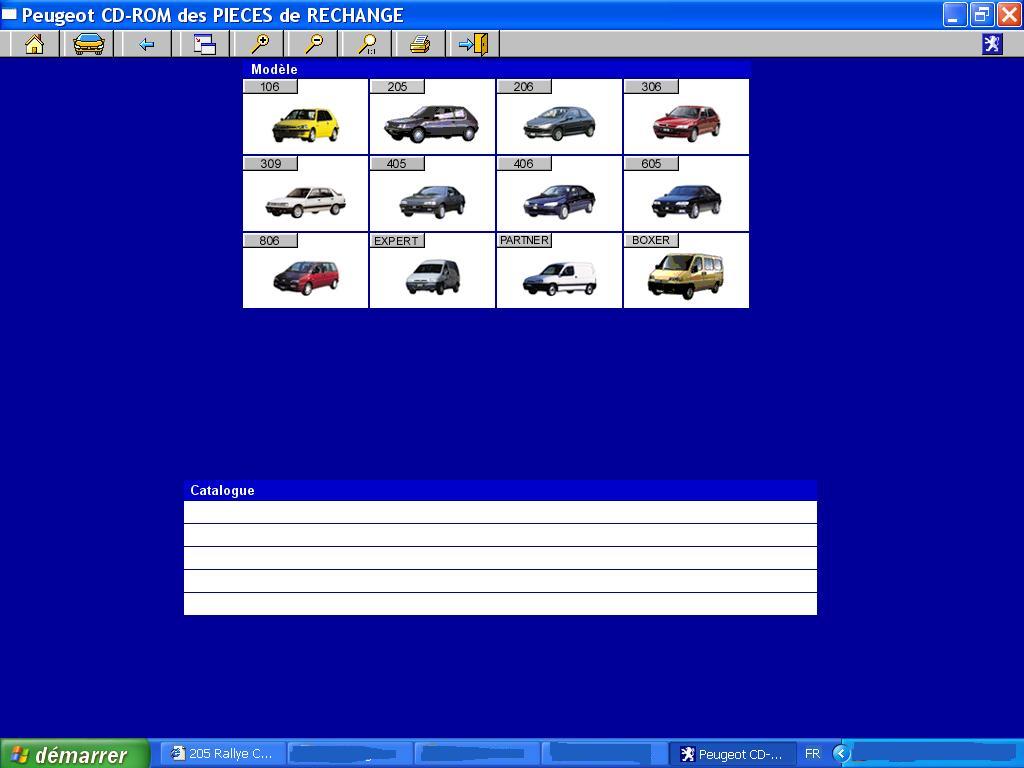The image size is (1024, 768).
Task: Choose the dark 605 sedan picture
Action: pyautogui.click(x=686, y=201)
